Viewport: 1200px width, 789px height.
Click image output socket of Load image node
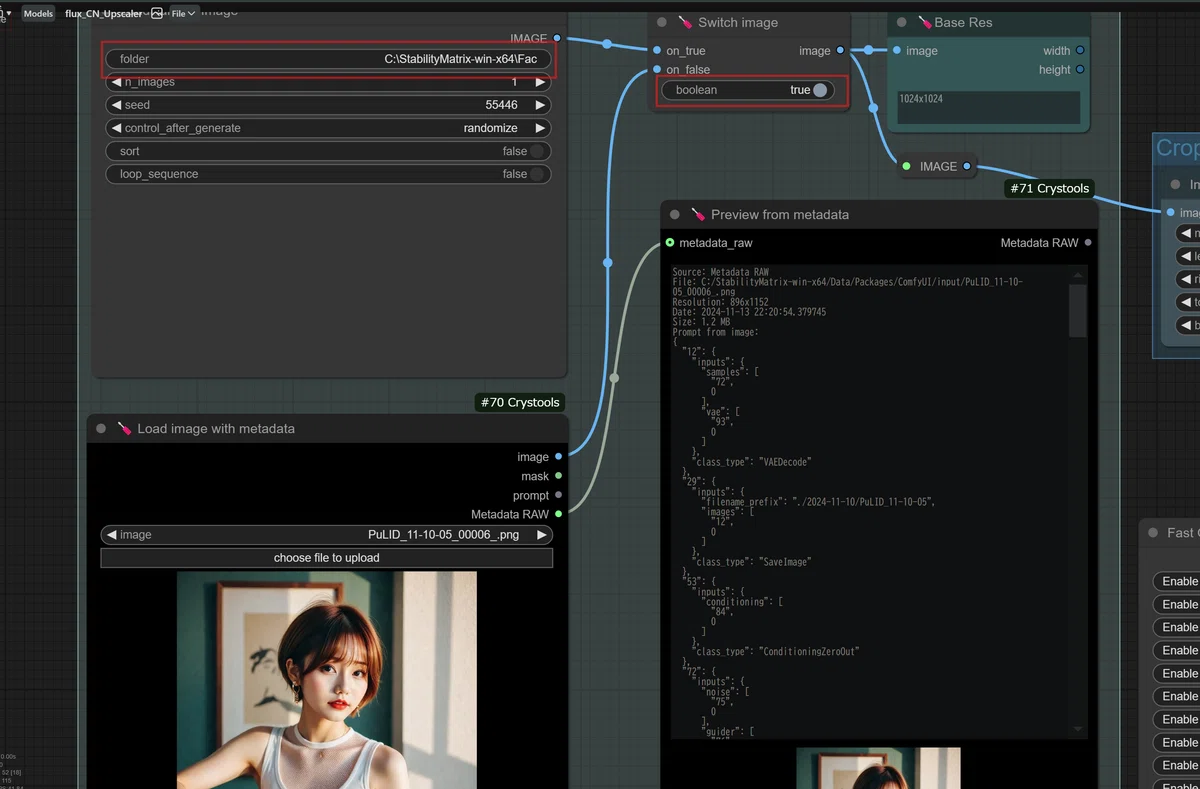[x=558, y=457]
